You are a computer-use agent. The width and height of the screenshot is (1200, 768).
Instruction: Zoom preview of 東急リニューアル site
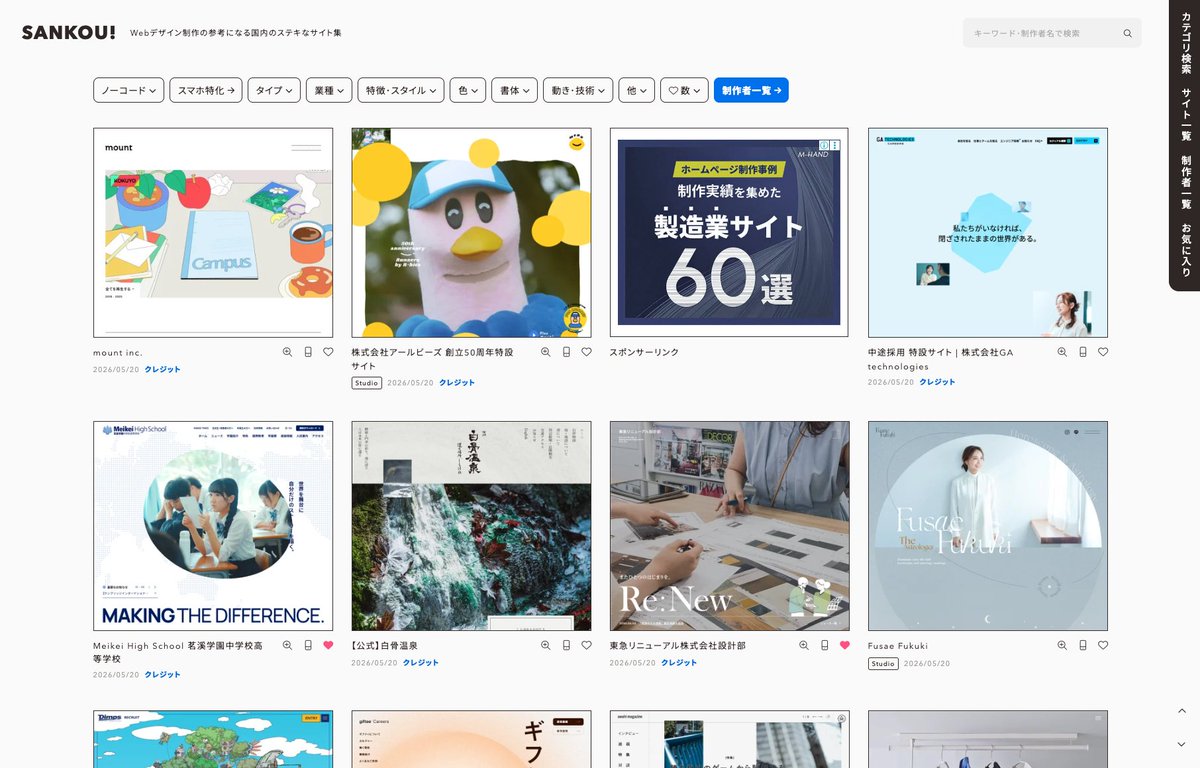tap(804, 645)
